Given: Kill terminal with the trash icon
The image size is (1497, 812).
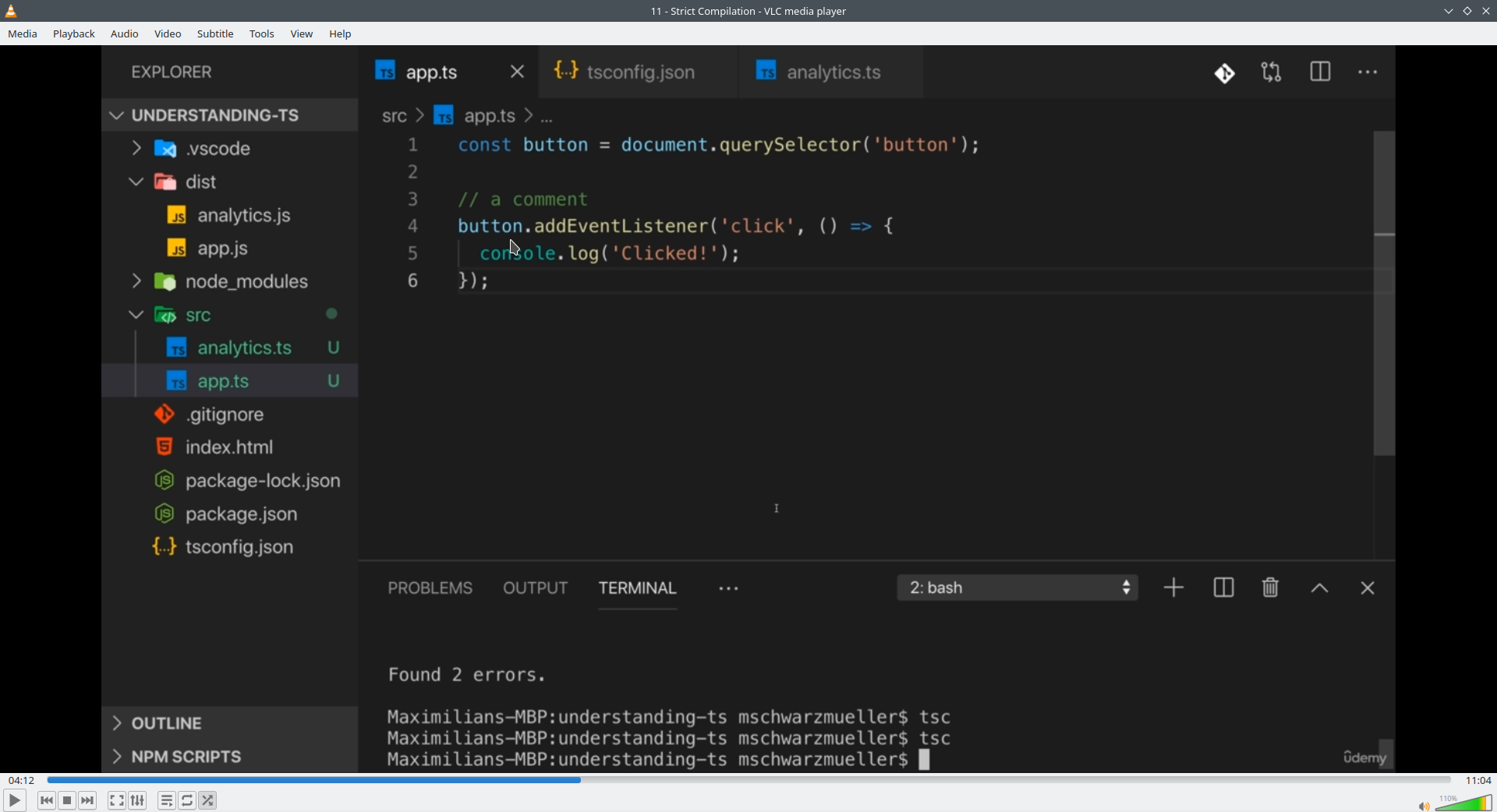Looking at the screenshot, I should click(1271, 588).
